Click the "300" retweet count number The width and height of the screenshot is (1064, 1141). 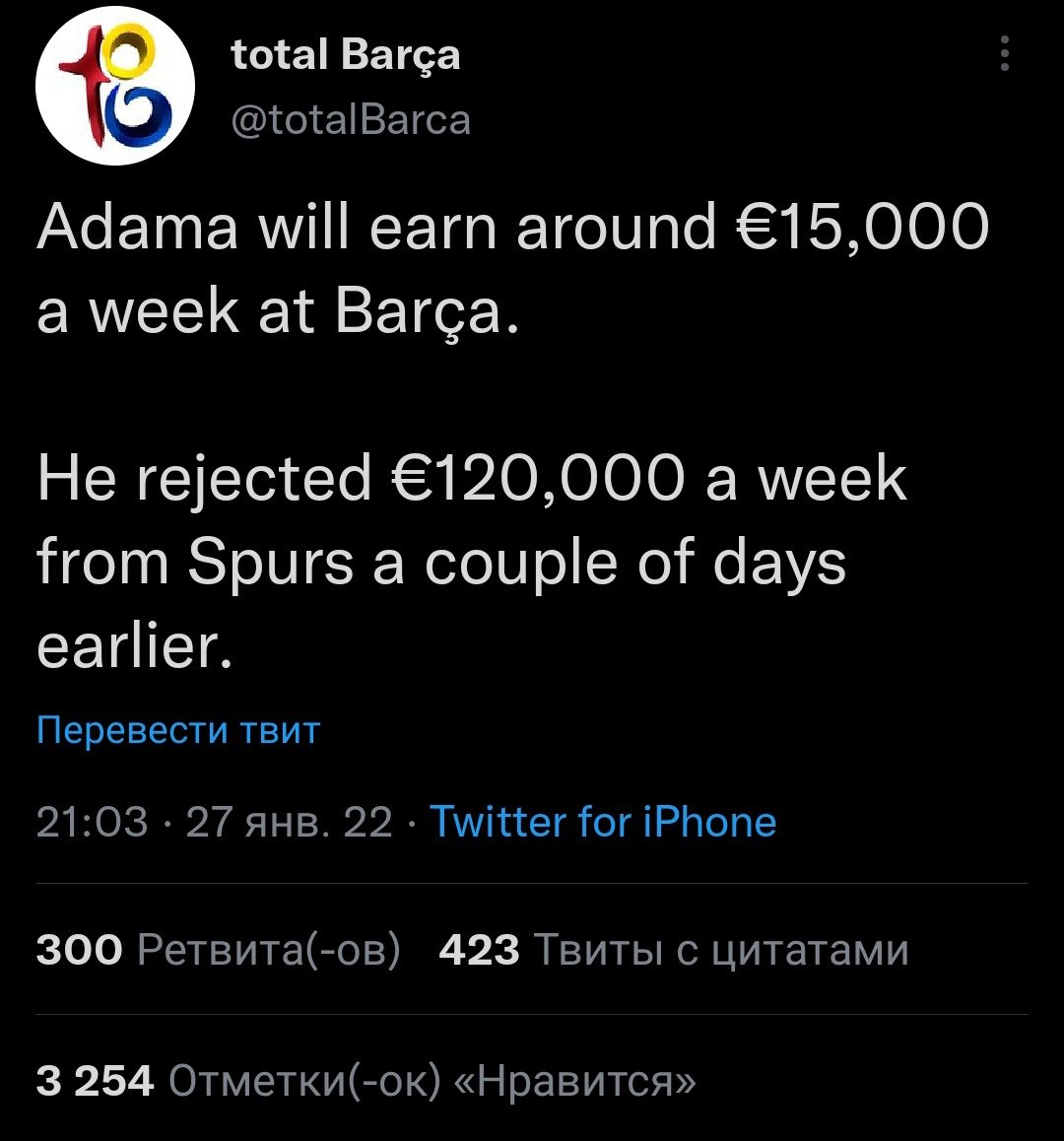pos(80,950)
